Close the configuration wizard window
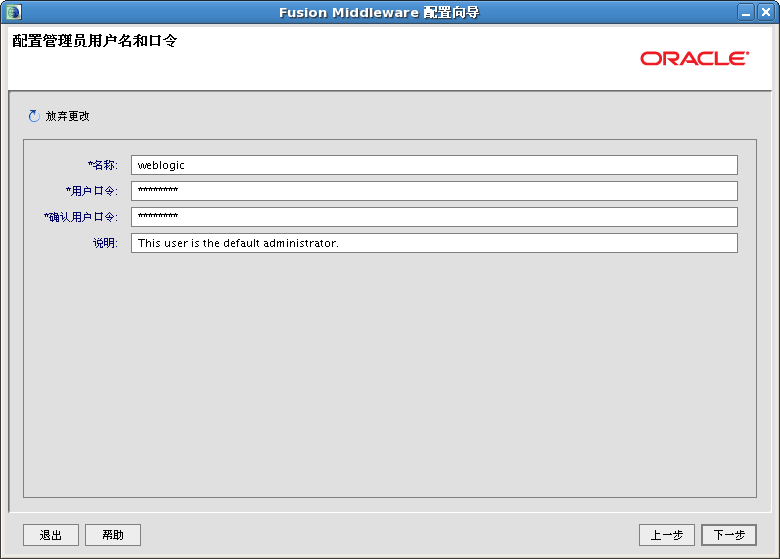The image size is (780, 559). [766, 12]
